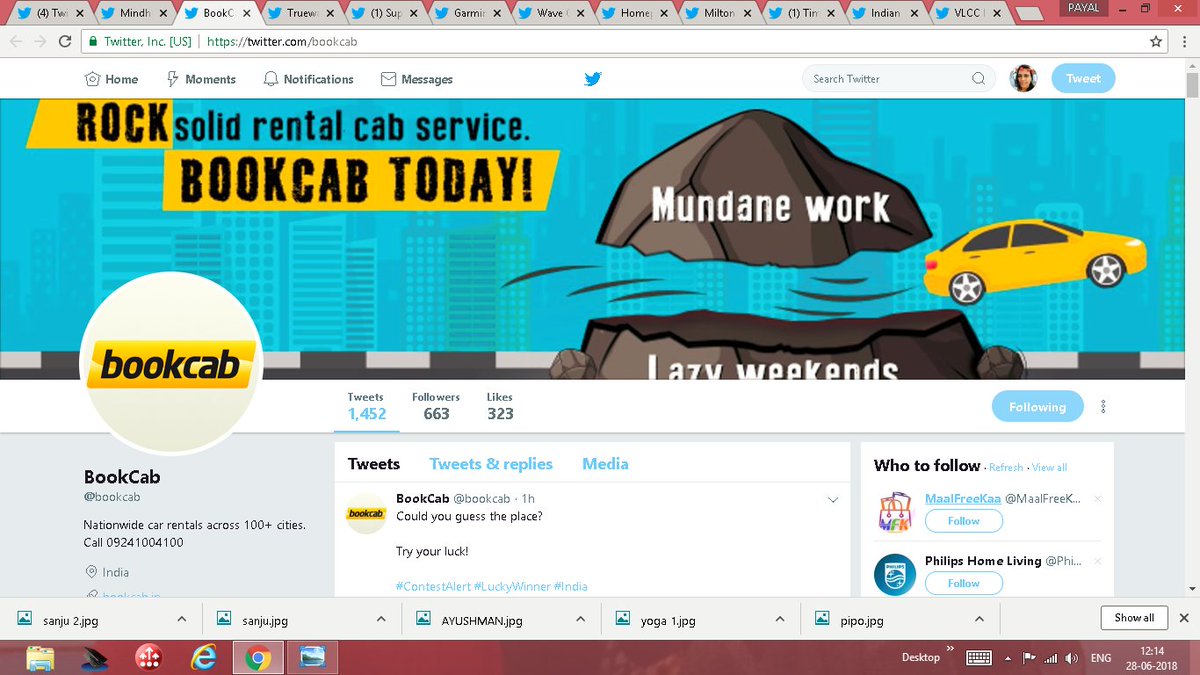
Task: Toggle the Following button for BookCab
Action: point(1037,407)
